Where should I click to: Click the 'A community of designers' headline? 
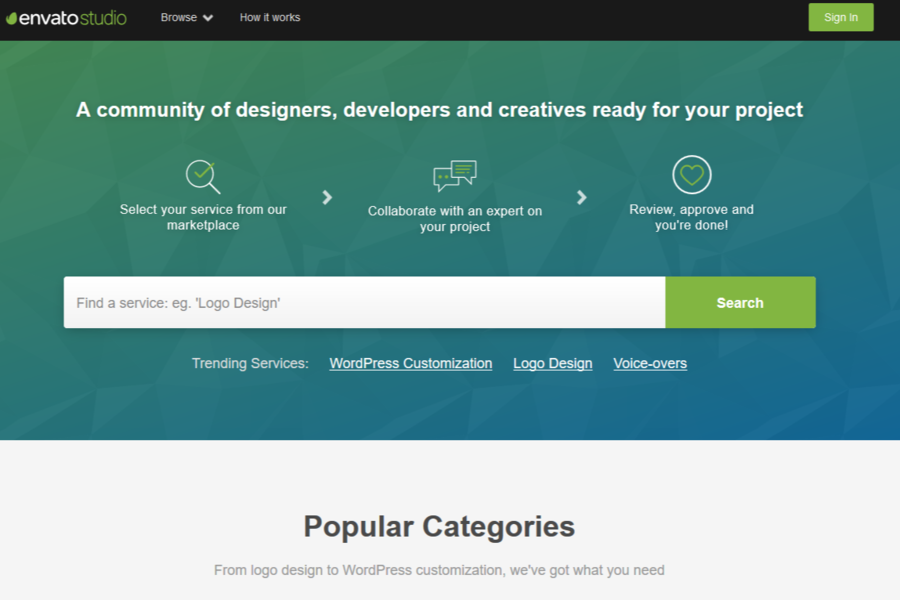tap(439, 110)
